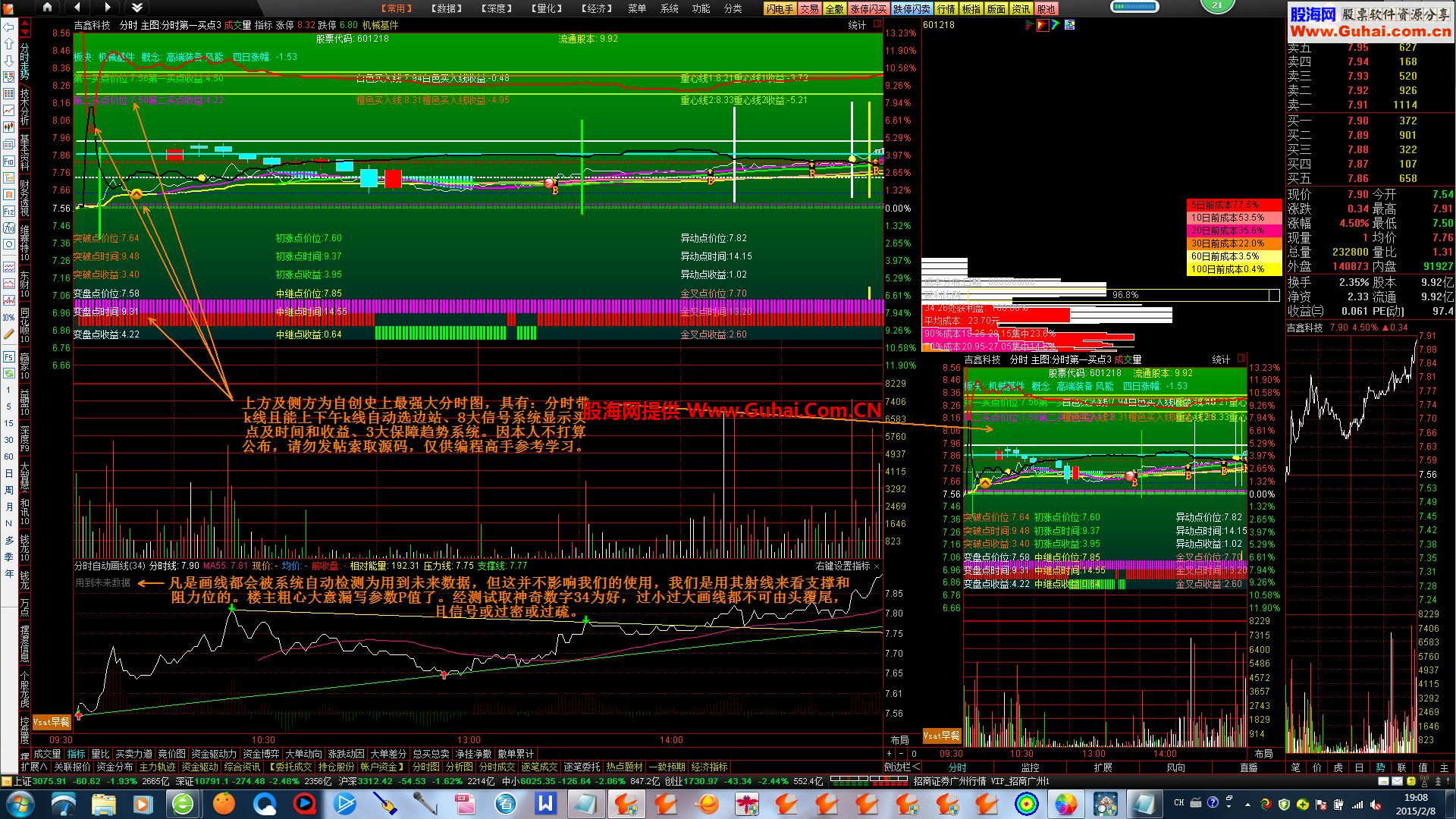Viewport: 1456px width, 819px height.
Task: Open the 热点题材 tab
Action: (x=624, y=767)
